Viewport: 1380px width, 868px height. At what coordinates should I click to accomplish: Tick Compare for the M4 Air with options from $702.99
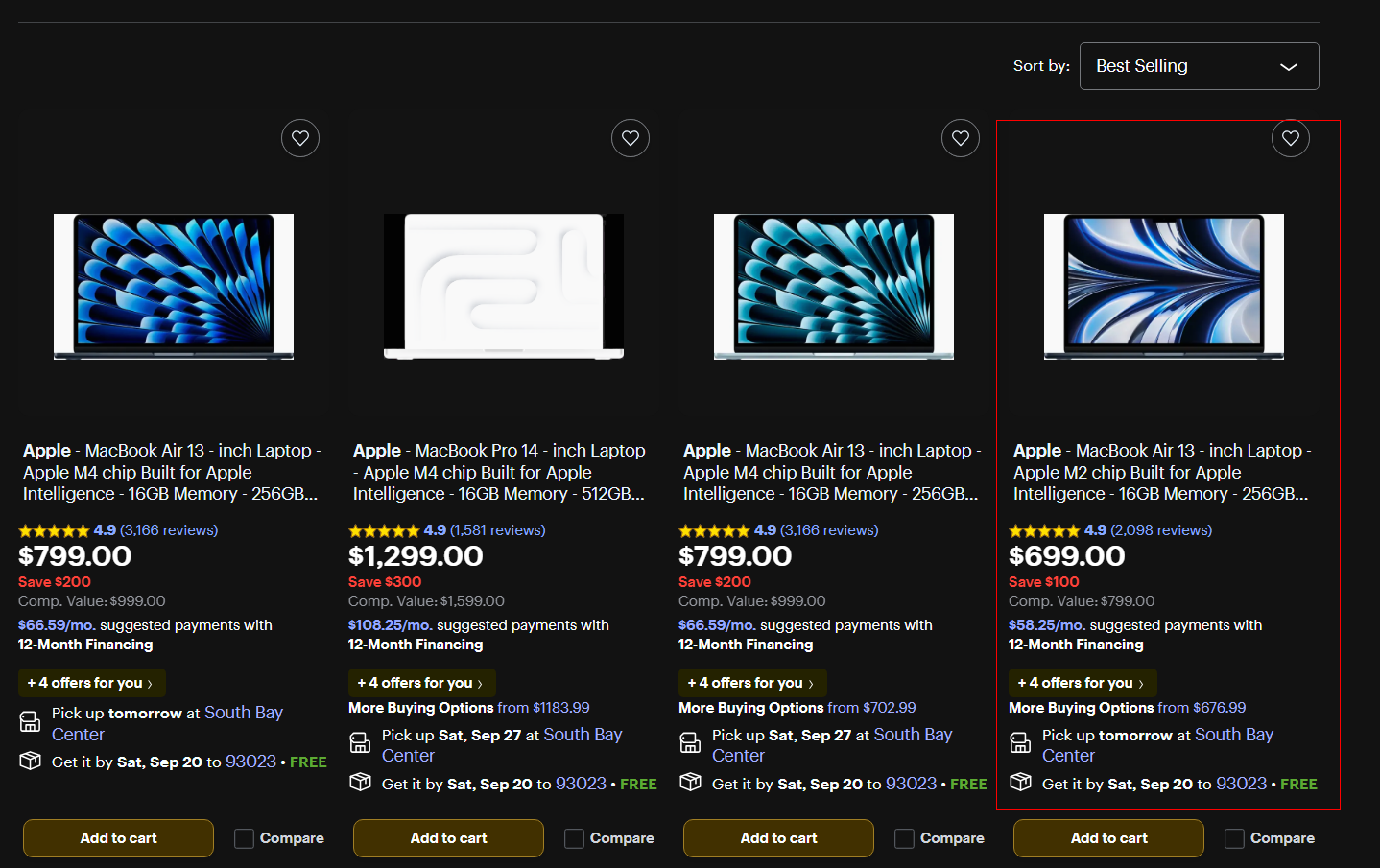[x=904, y=838]
